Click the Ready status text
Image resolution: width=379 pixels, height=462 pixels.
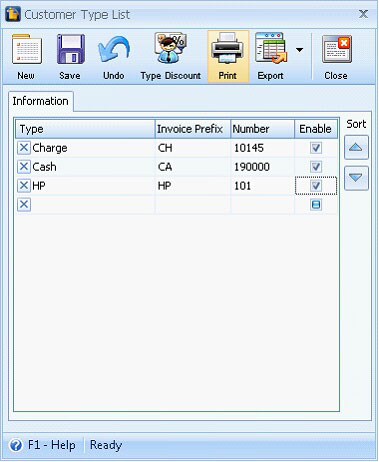106,445
